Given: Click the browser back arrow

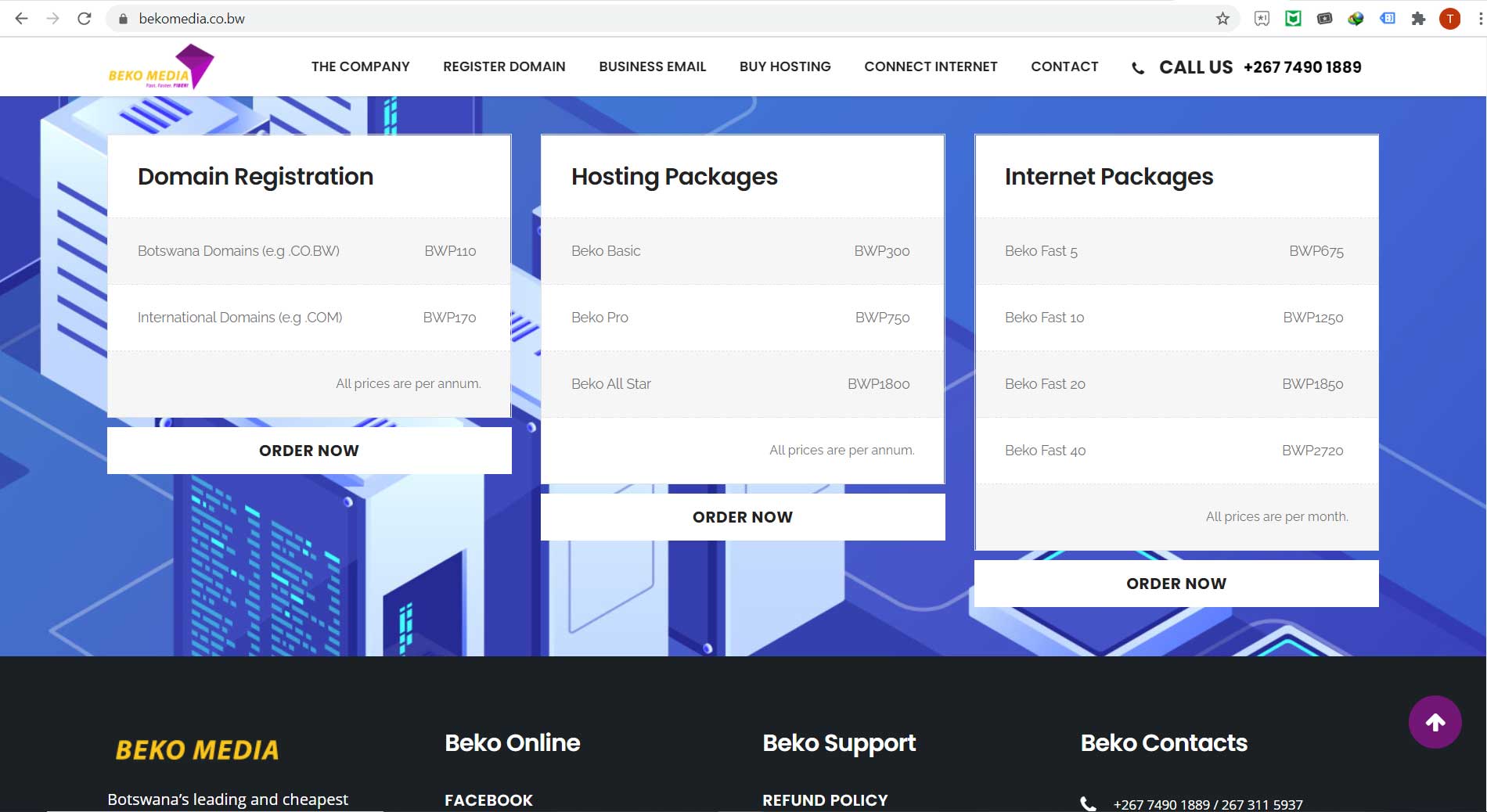Looking at the screenshot, I should (x=21, y=18).
